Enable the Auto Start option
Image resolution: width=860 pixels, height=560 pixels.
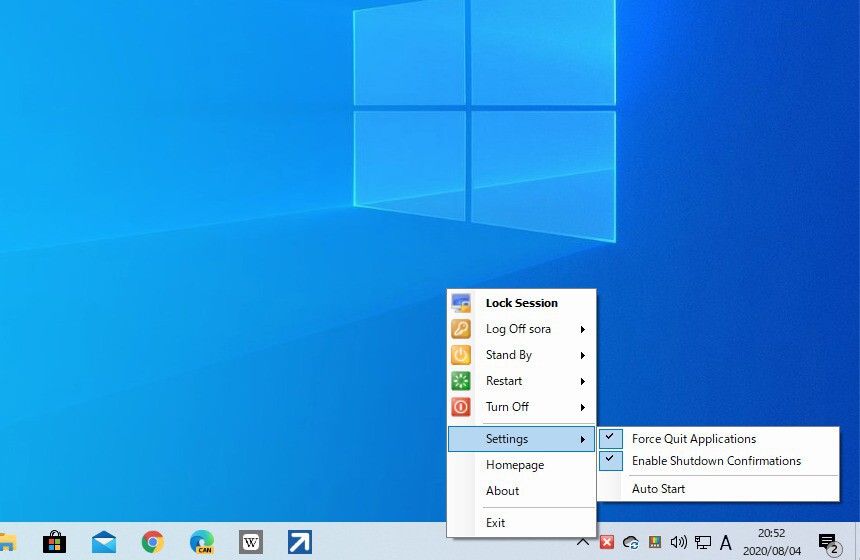point(658,489)
